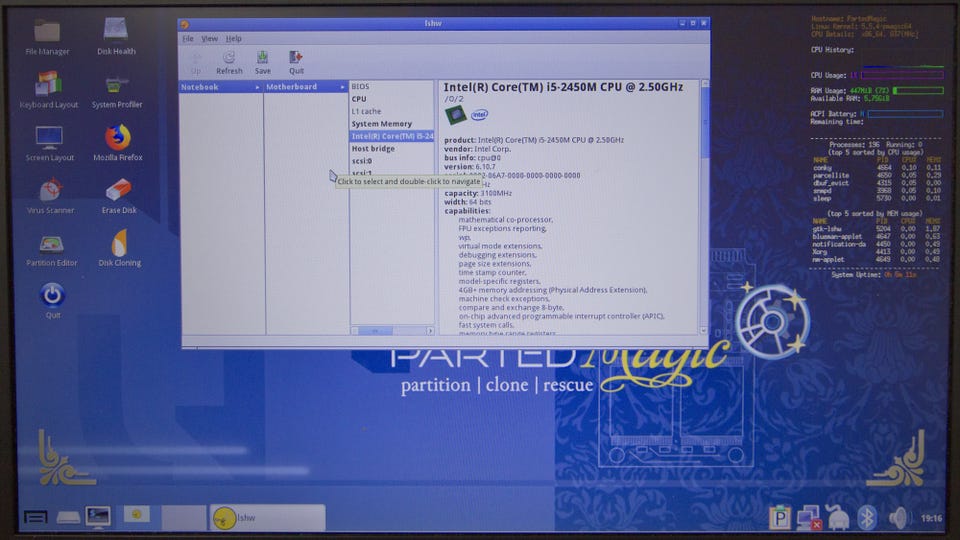Click the Refresh toolbar button in lshw
The height and width of the screenshot is (540, 960).
pyautogui.click(x=229, y=62)
